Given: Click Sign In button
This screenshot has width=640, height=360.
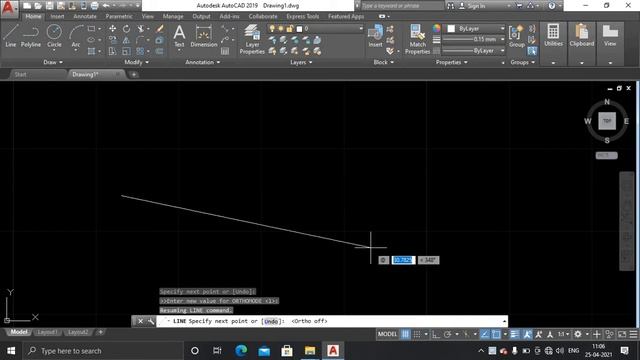Looking at the screenshot, I should coord(473,6).
